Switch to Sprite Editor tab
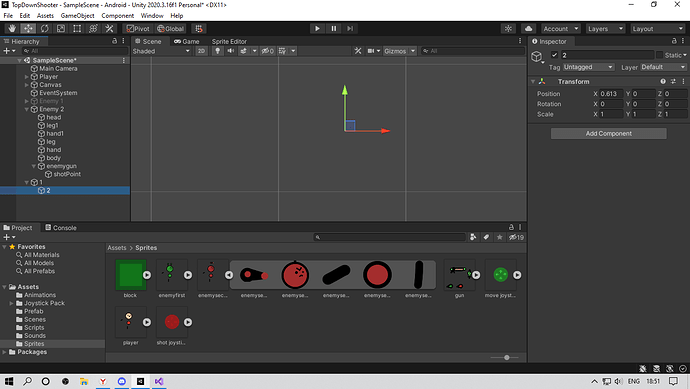 tap(229, 41)
